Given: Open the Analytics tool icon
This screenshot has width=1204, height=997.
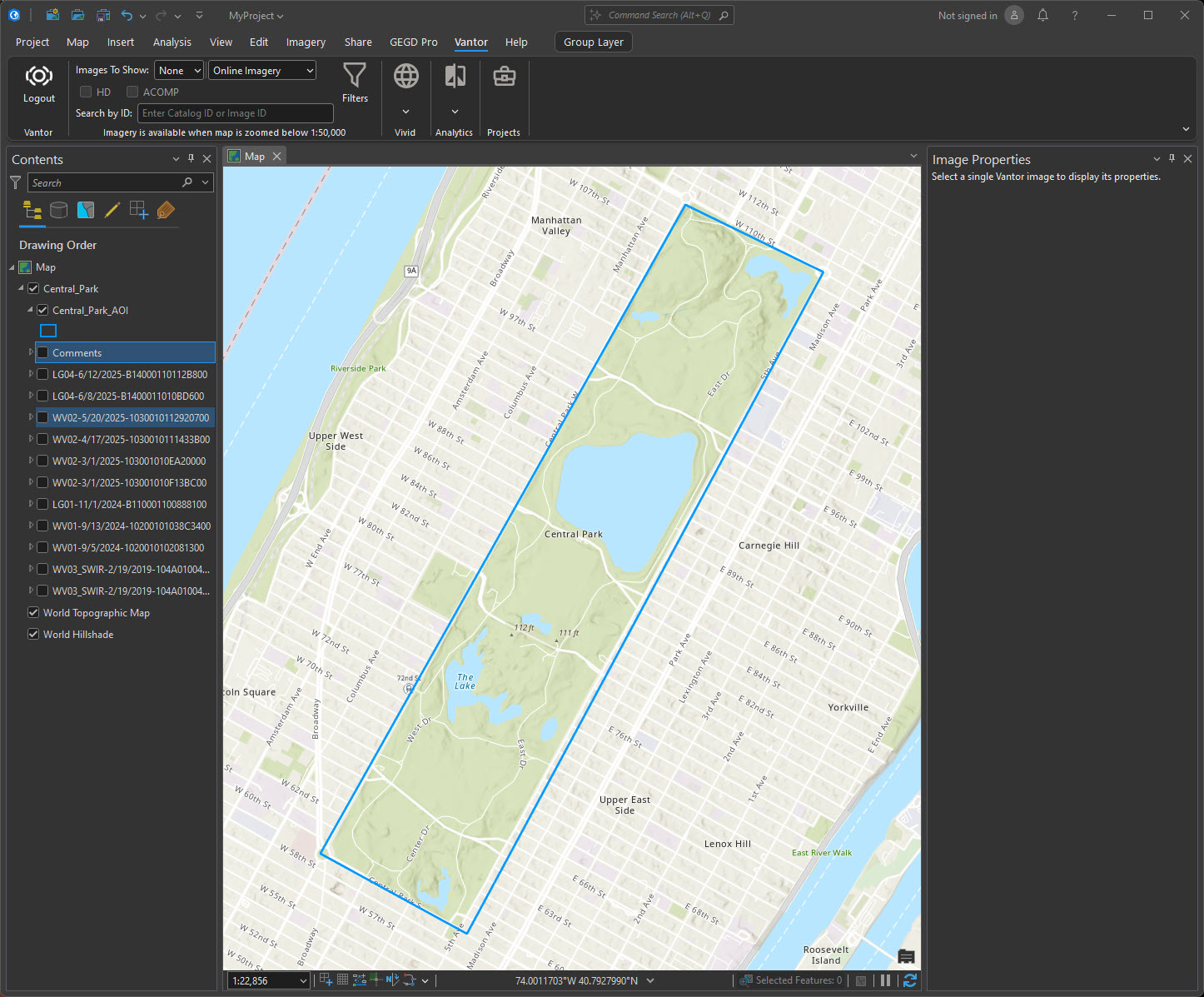Looking at the screenshot, I should click(455, 77).
